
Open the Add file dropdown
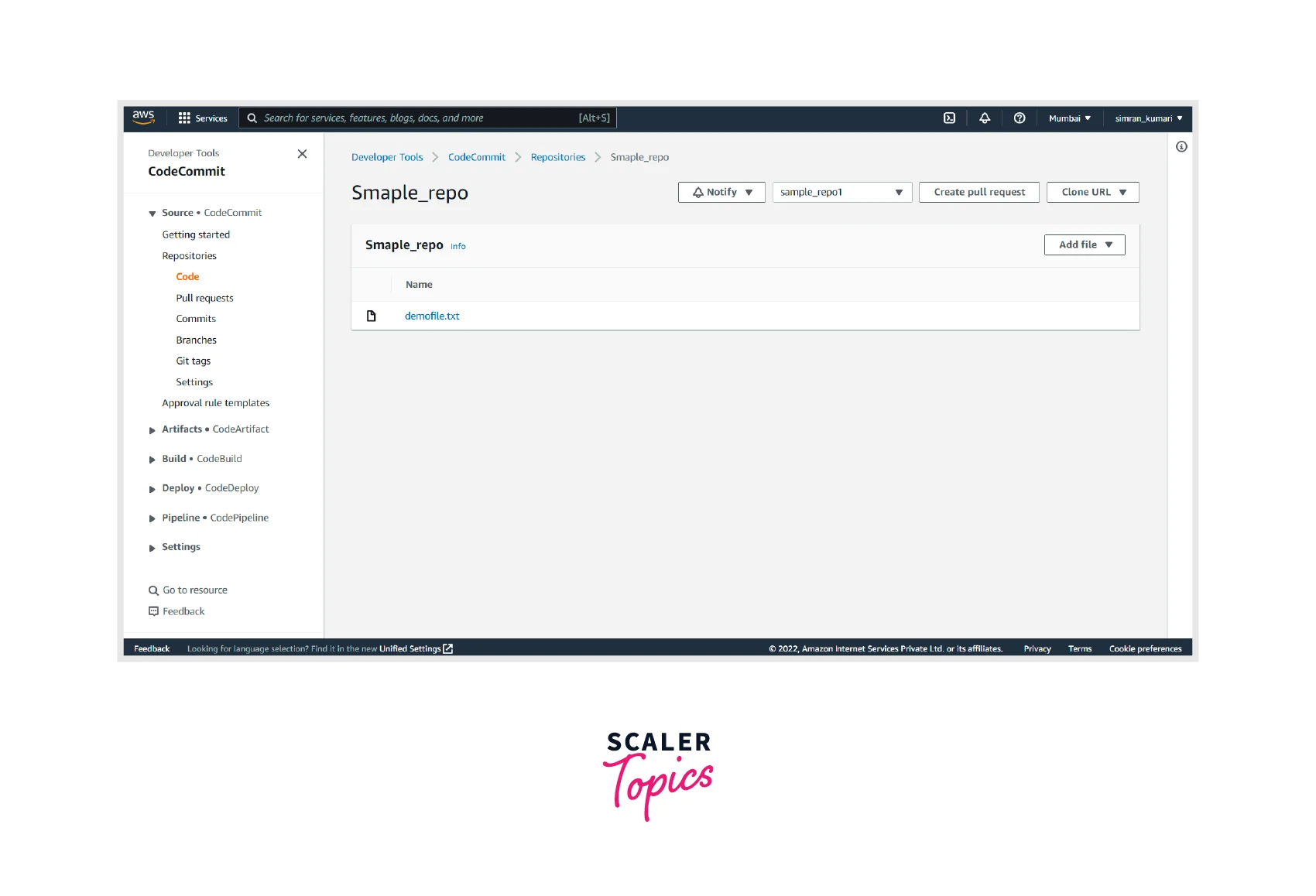click(1084, 245)
